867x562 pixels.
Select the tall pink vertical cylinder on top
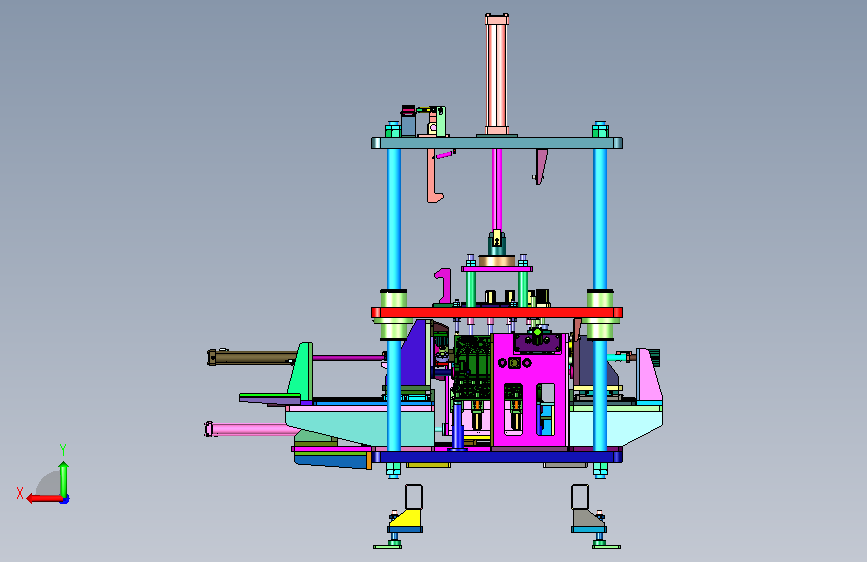(x=497, y=75)
